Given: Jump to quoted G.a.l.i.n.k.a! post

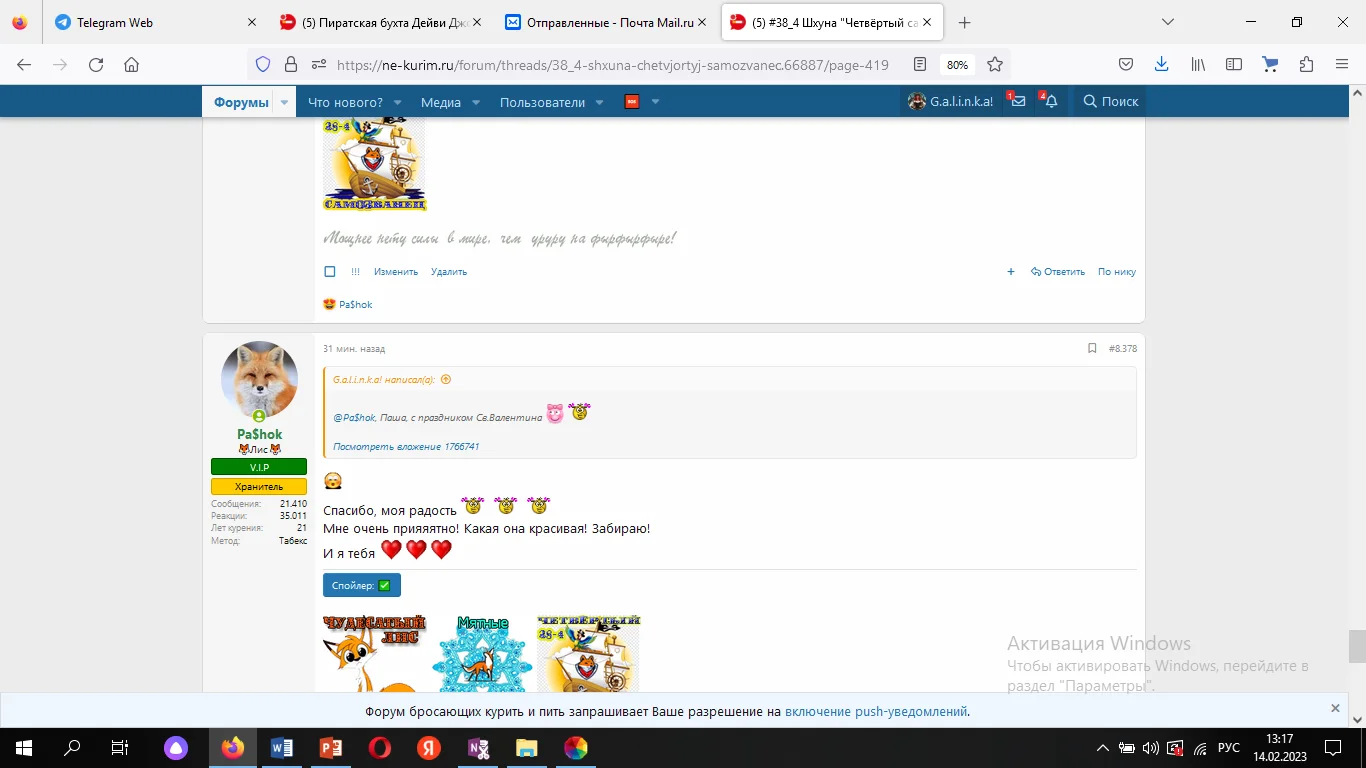Looking at the screenshot, I should click(446, 380).
